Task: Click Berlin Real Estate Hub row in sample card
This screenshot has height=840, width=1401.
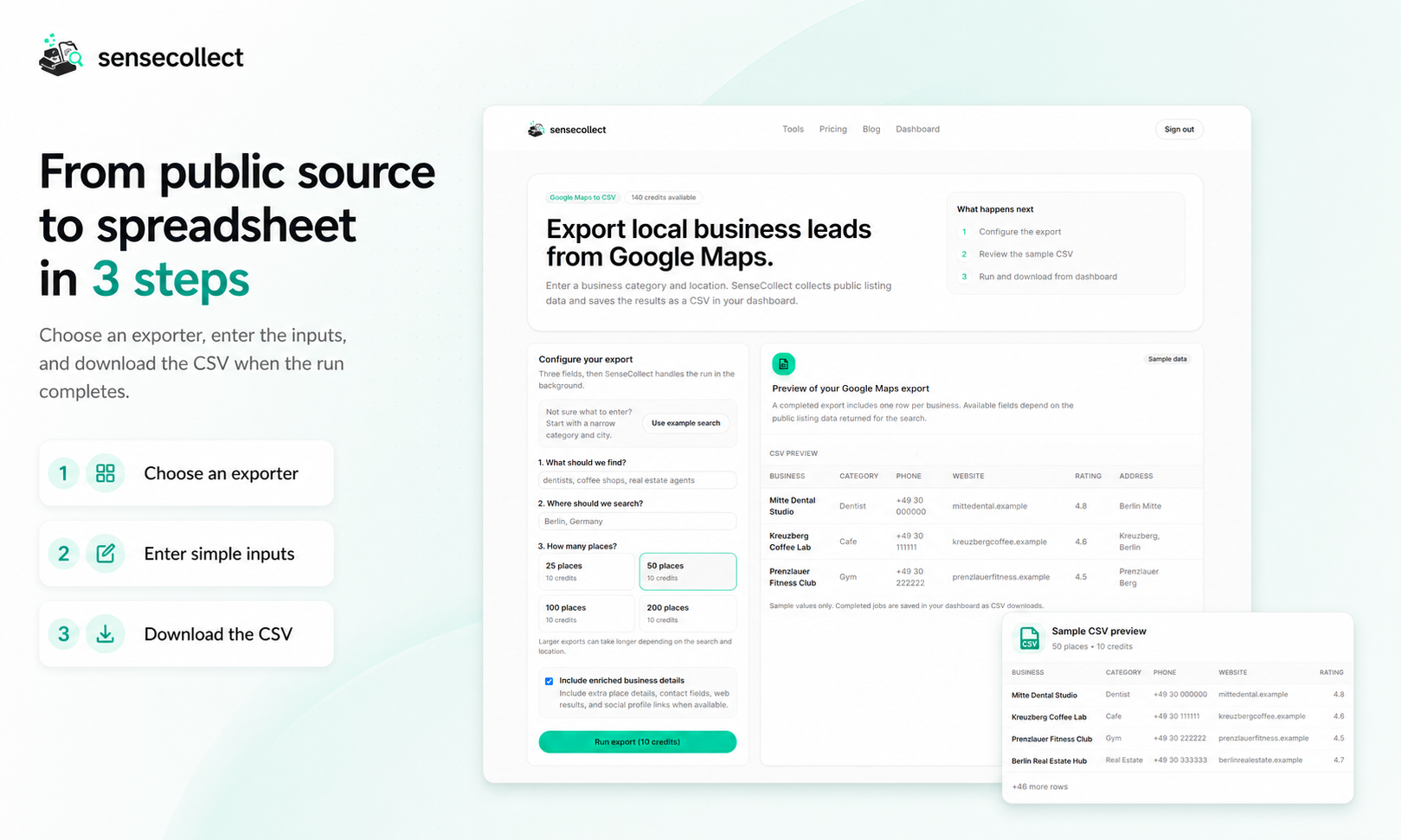Action: (x=1178, y=760)
